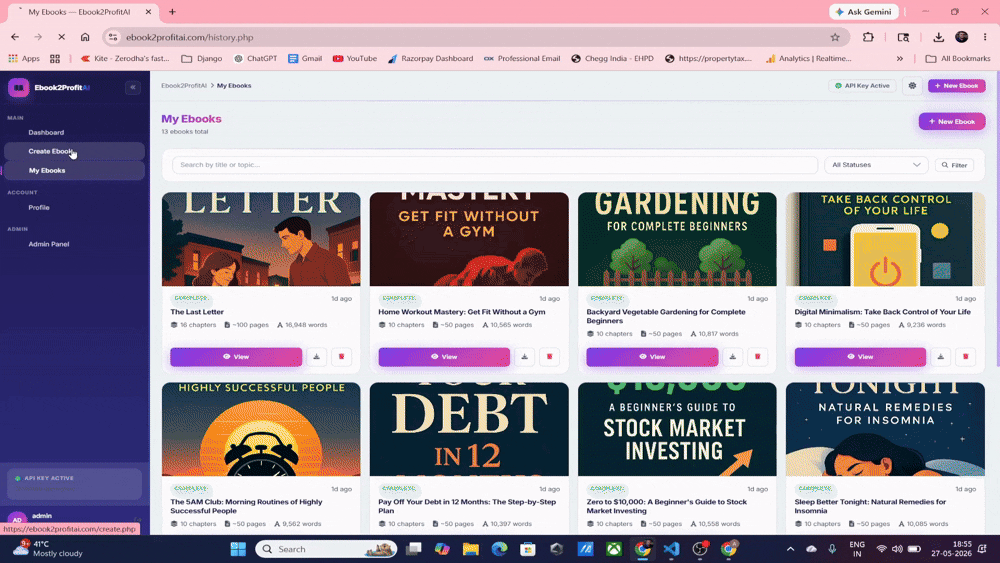Viewport: 1000px width, 563px height.
Task: Open the All Statuses dropdown
Action: click(876, 165)
